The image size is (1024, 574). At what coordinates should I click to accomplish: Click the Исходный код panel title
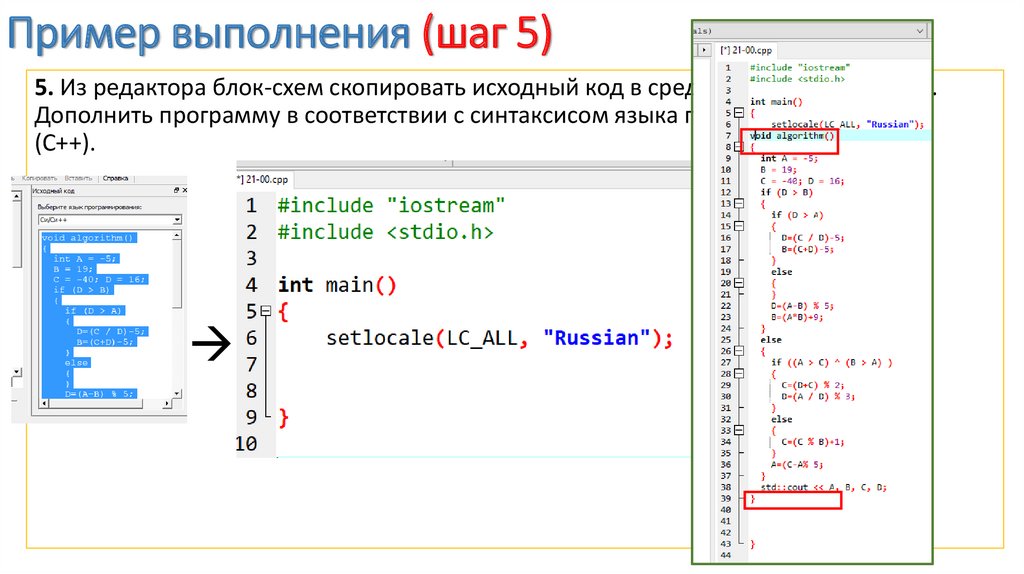(x=54, y=191)
